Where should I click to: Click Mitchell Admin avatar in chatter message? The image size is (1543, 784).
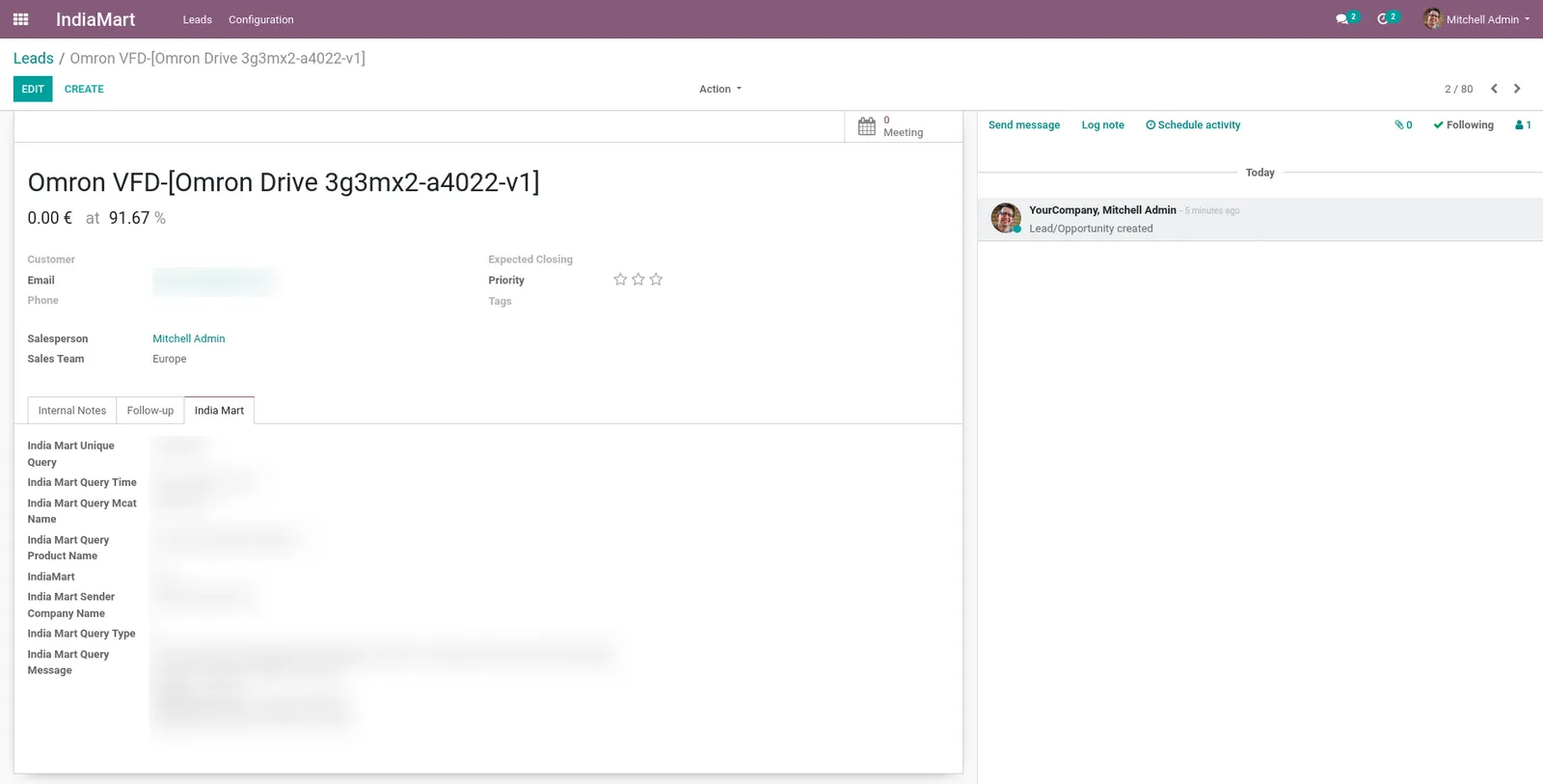(1006, 218)
